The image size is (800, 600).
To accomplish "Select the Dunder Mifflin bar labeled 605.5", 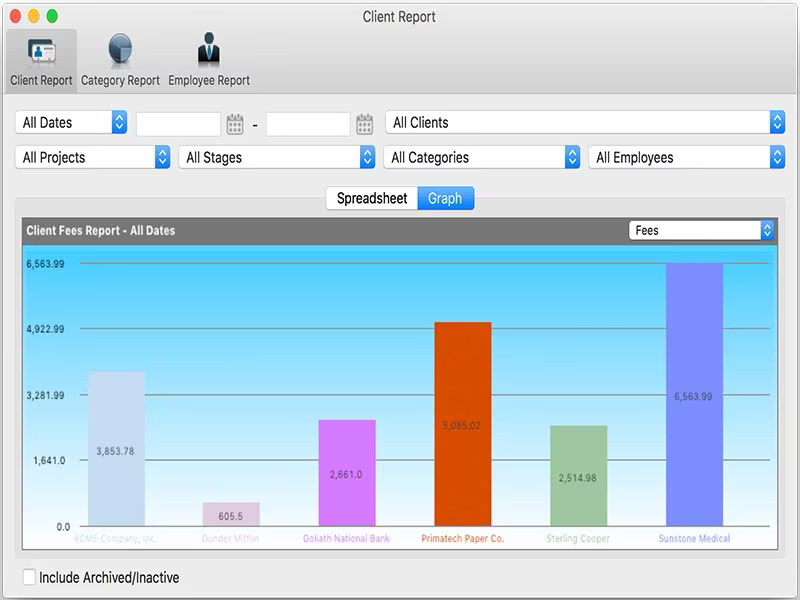I will coord(231,514).
